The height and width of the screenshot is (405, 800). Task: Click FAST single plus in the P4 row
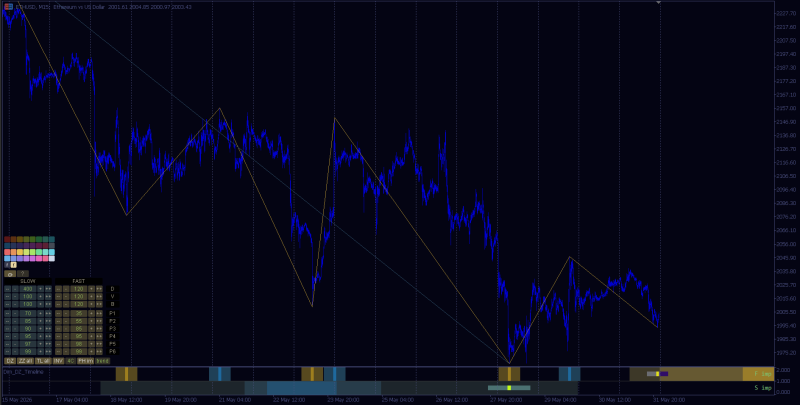[x=91, y=336]
